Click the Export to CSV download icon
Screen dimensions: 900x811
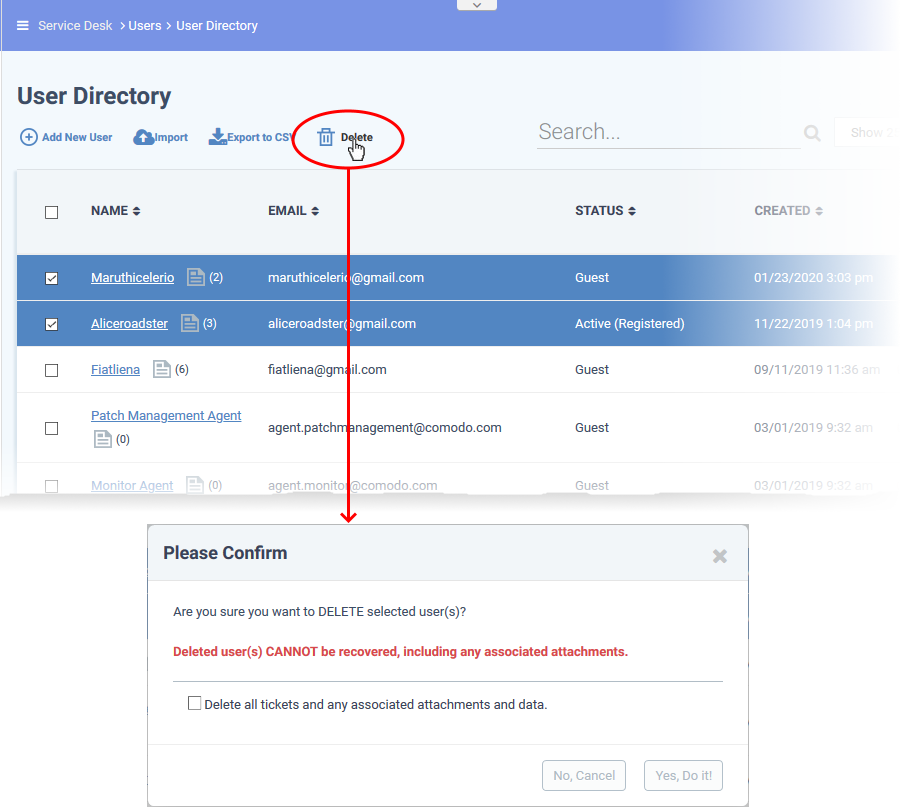218,137
